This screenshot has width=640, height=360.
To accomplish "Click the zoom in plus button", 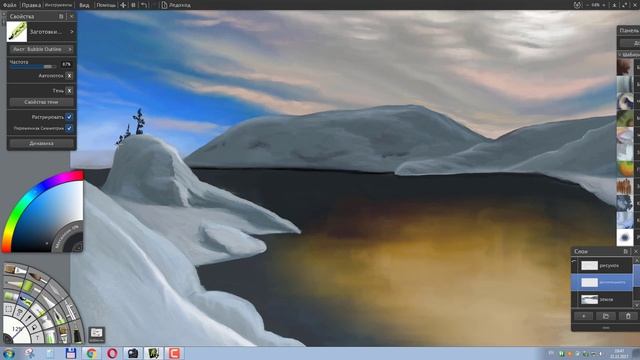I will tap(604, 5).
